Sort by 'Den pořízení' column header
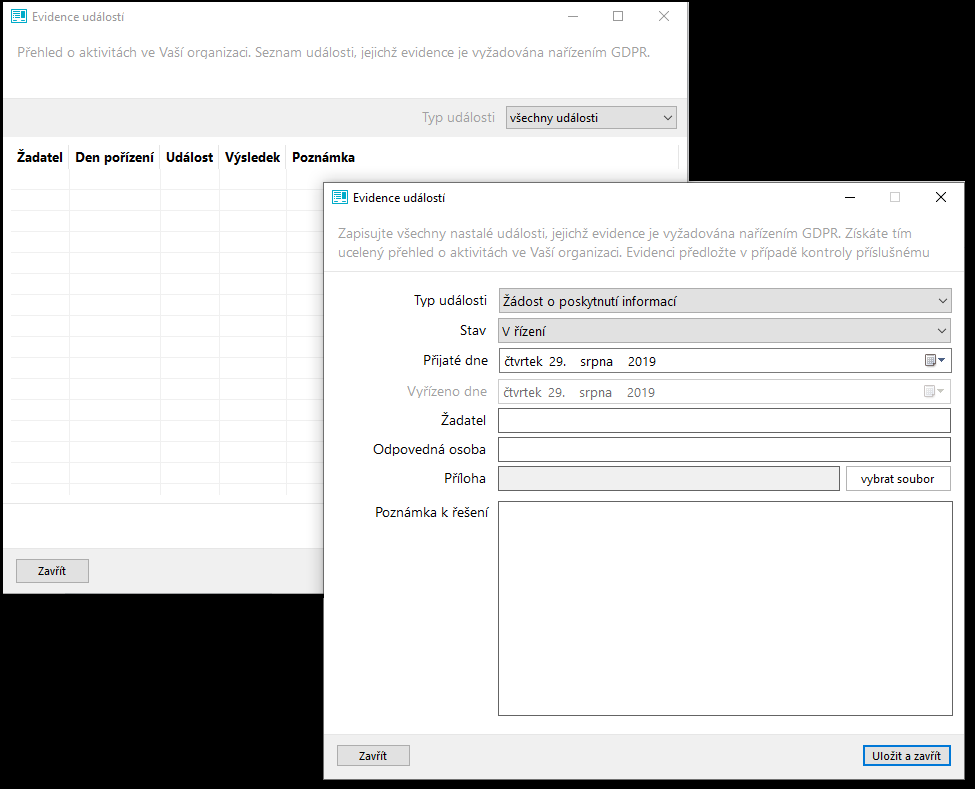This screenshot has height=789, width=975. [114, 157]
